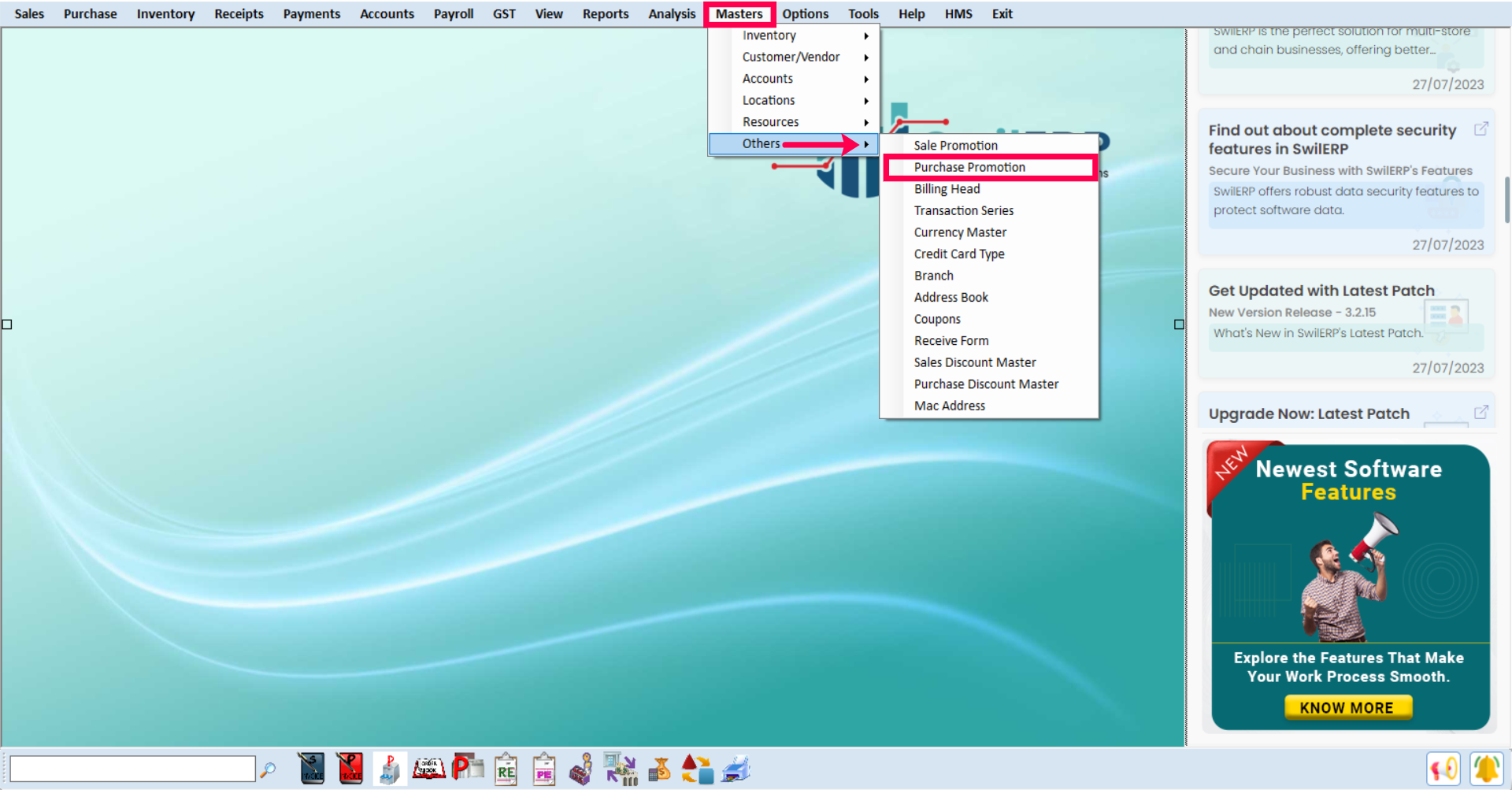
Task: Open the Options menu
Action: [805, 14]
